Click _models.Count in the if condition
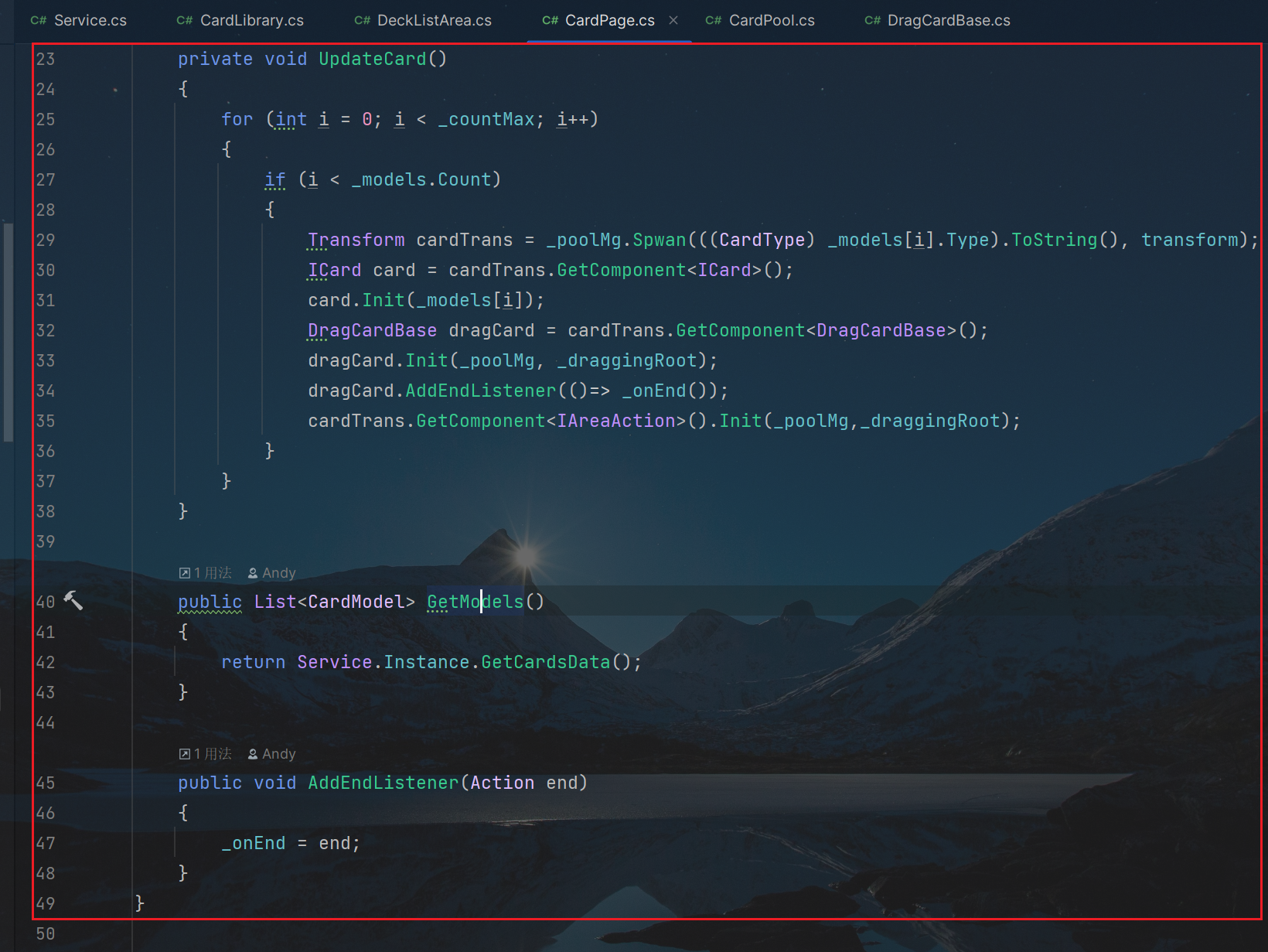Image resolution: width=1268 pixels, height=952 pixels. [x=421, y=179]
